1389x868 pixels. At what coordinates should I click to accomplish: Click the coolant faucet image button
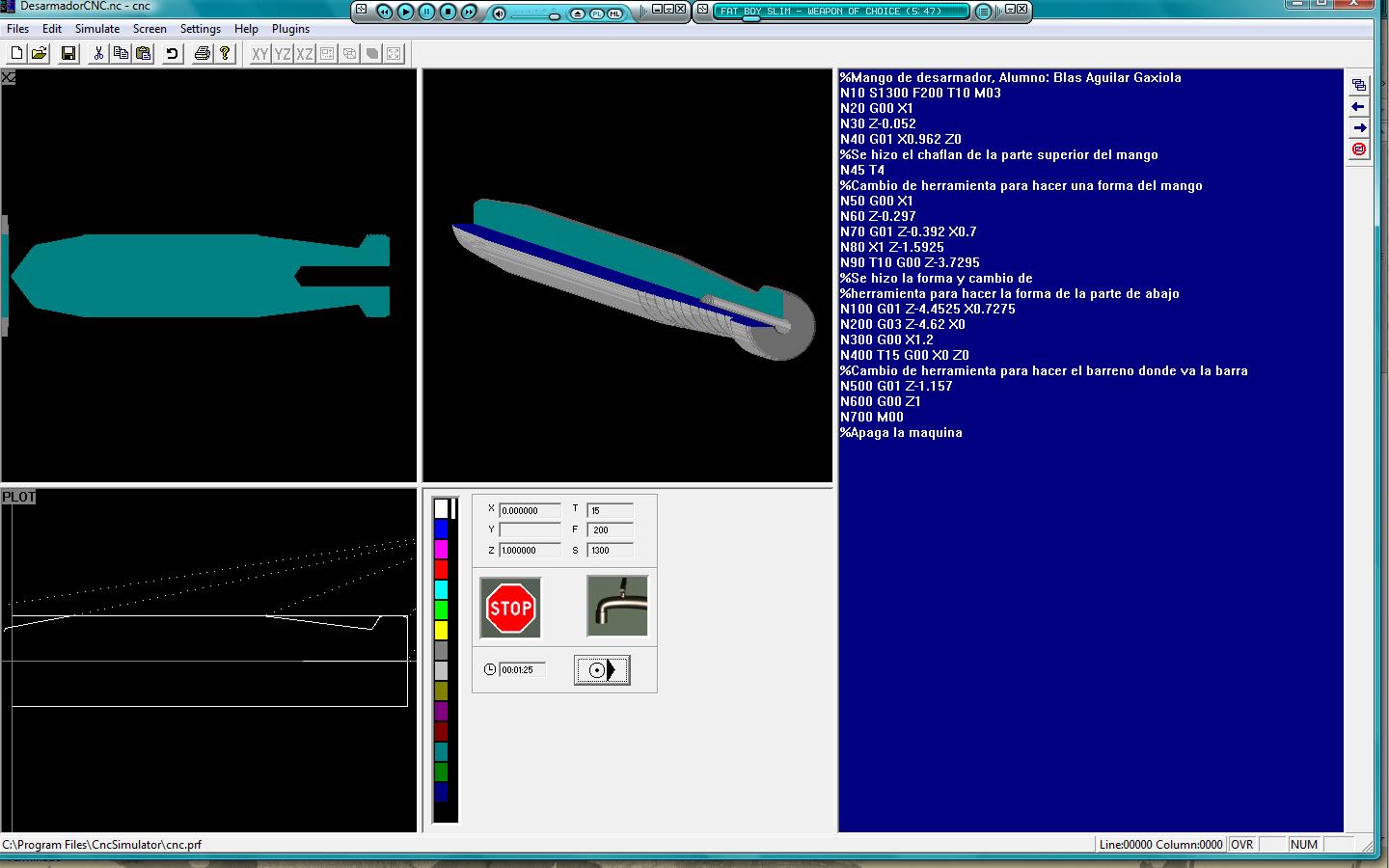coord(617,607)
